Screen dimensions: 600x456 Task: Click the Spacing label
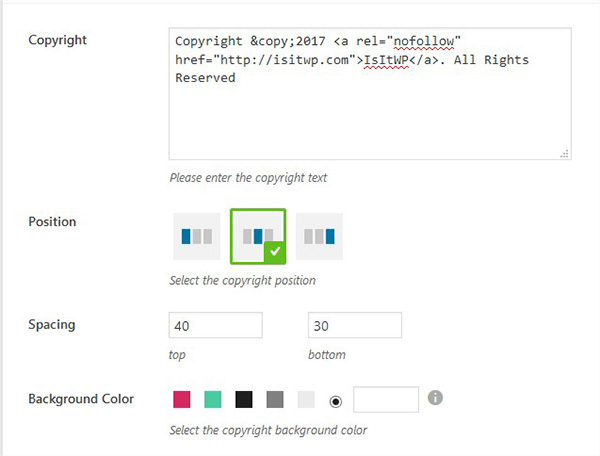click(x=52, y=325)
